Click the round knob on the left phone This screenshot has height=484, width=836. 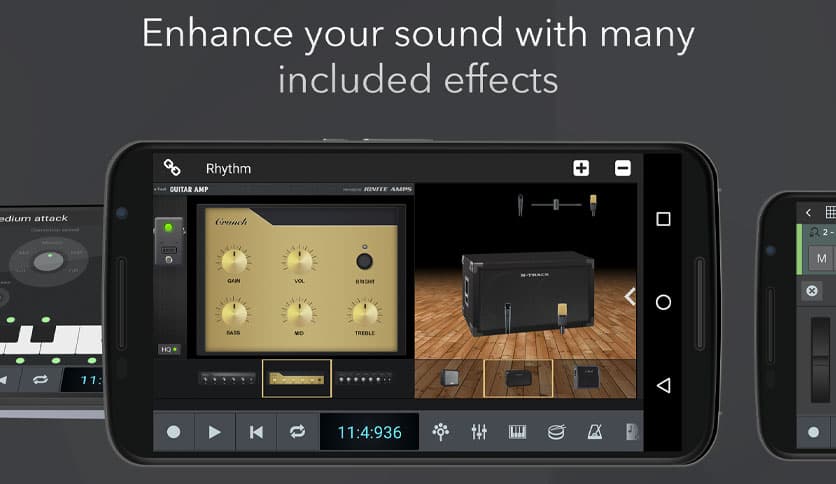(49, 261)
